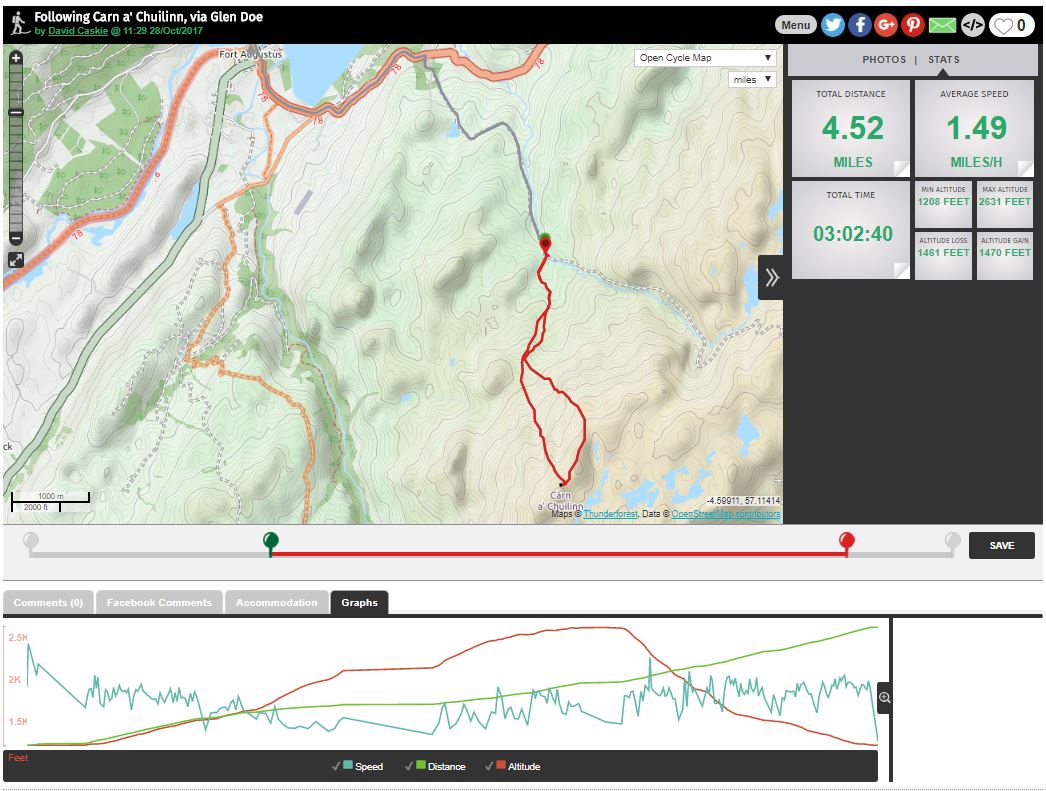
Task: Click red end marker on route slider
Action: coord(847,542)
